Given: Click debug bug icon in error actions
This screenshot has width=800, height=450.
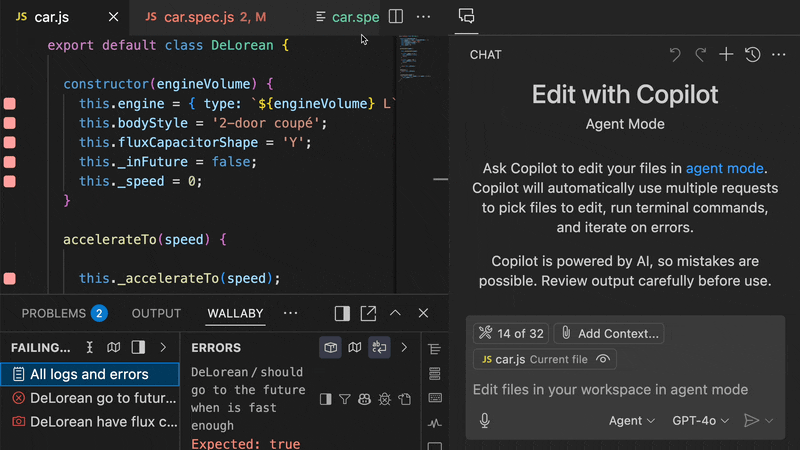Looking at the screenshot, I should pos(384,399).
